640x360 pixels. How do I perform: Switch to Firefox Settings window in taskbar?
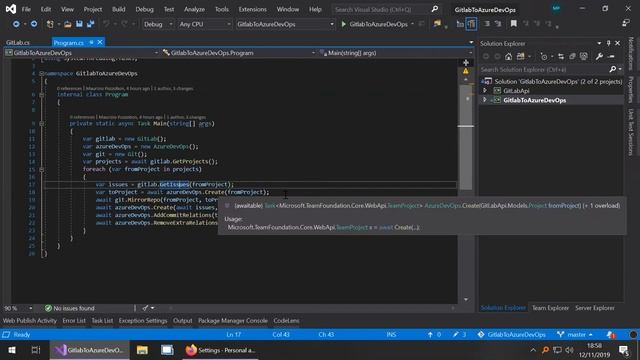[x=220, y=350]
